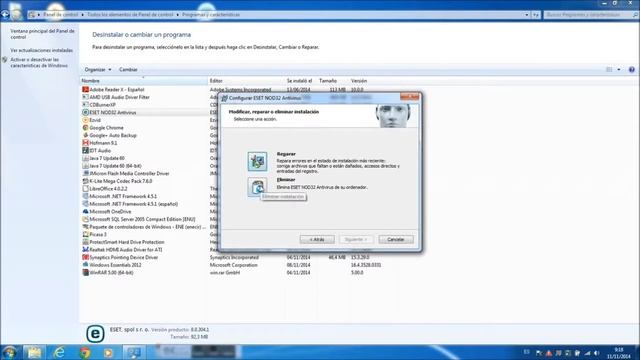Click the Google+ Auto Backup icon
The width and height of the screenshot is (640, 360).
click(x=85, y=135)
